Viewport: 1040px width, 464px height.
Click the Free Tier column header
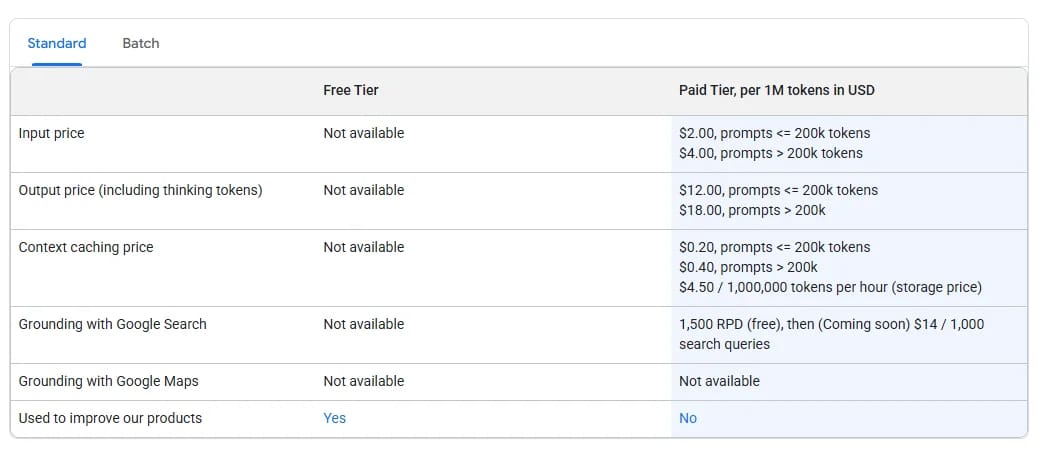(x=351, y=90)
